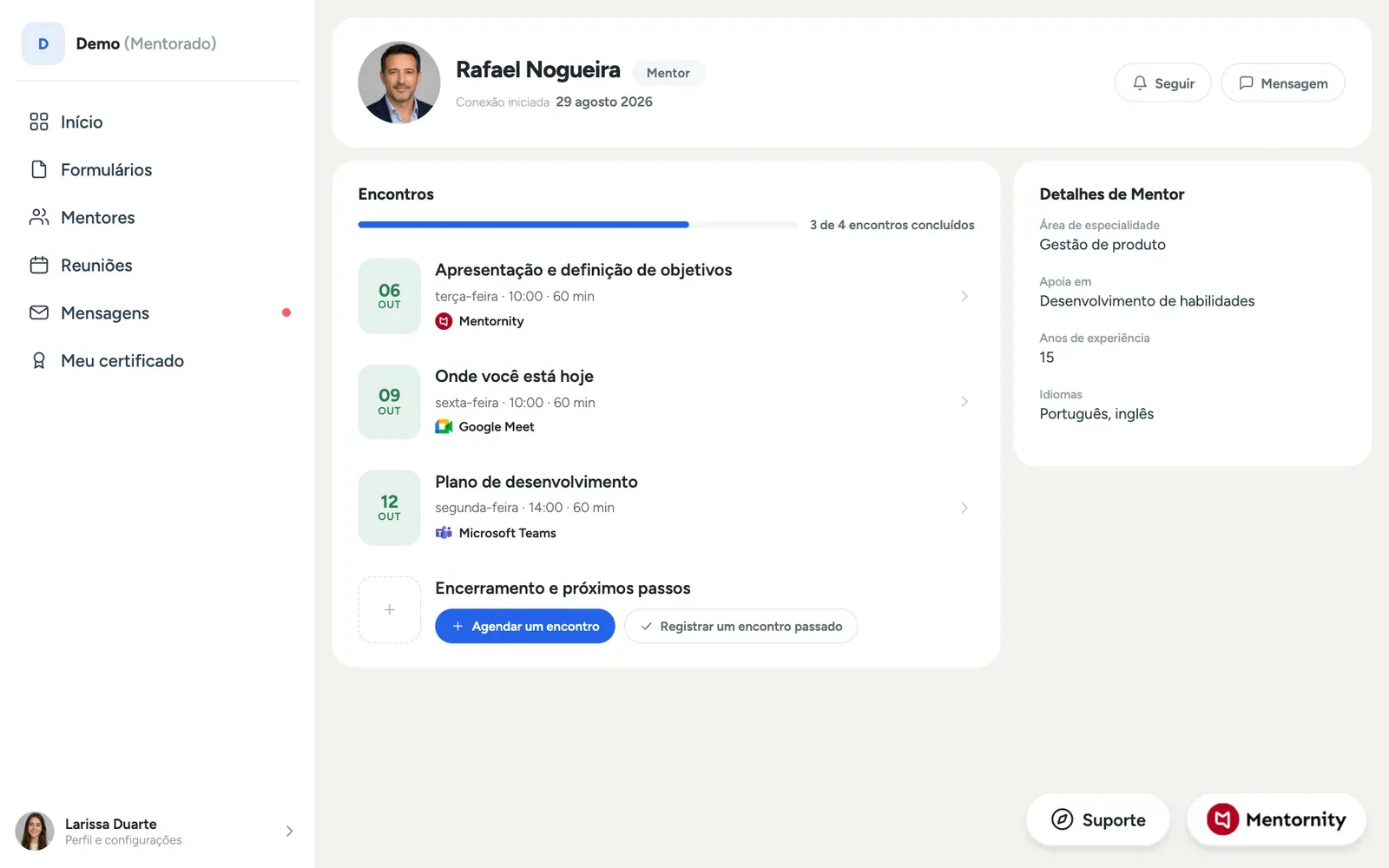Follow the mentor with Seguir
Screen dimensions: 1389x868
(1162, 82)
